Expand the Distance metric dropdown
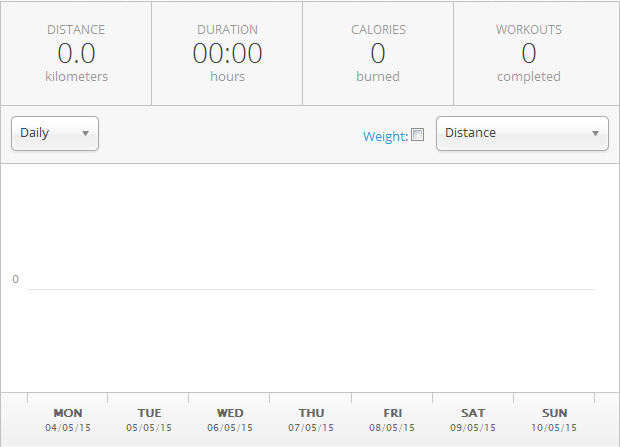The image size is (620, 447). [x=521, y=133]
